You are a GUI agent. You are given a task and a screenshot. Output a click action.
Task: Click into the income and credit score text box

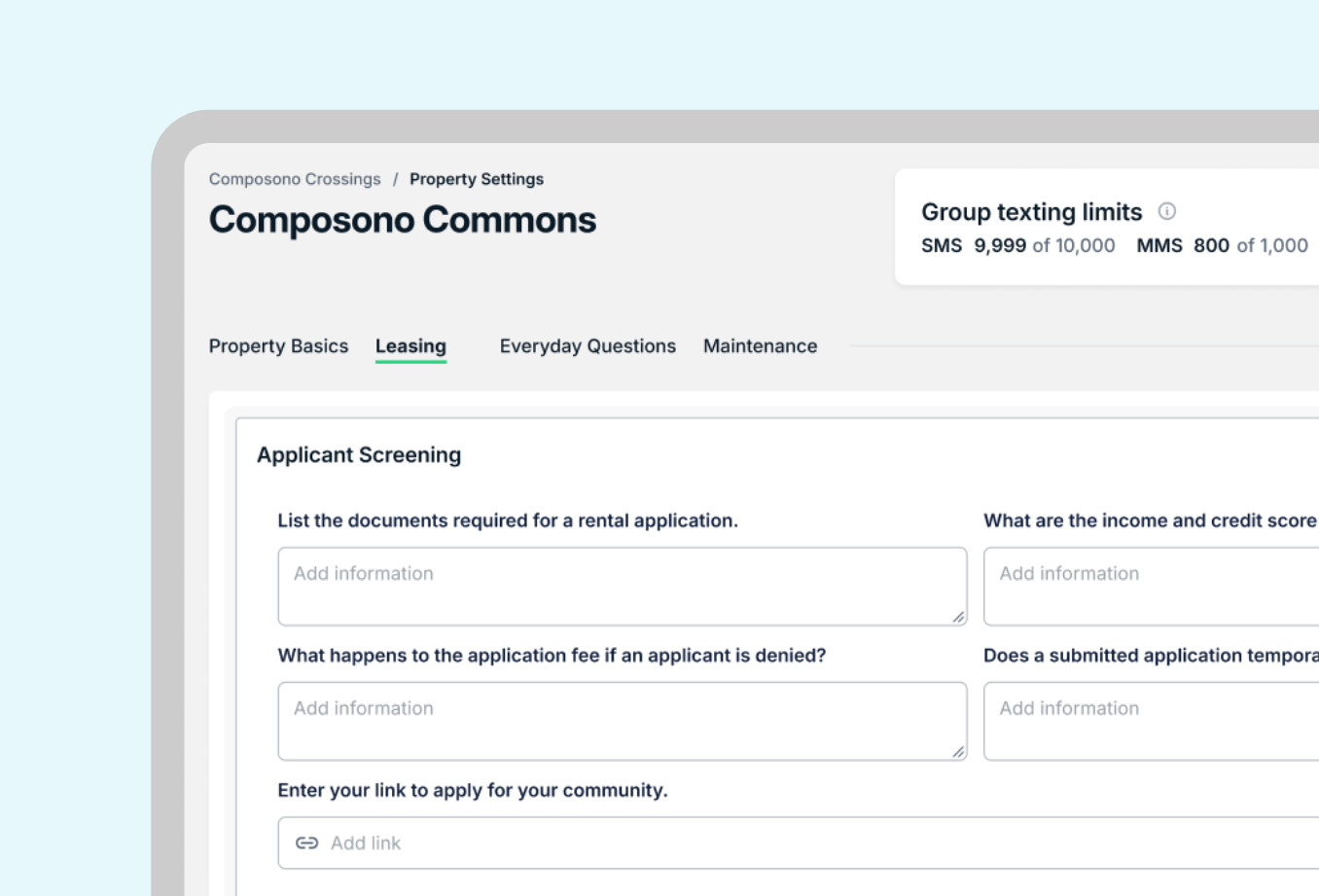(1148, 586)
